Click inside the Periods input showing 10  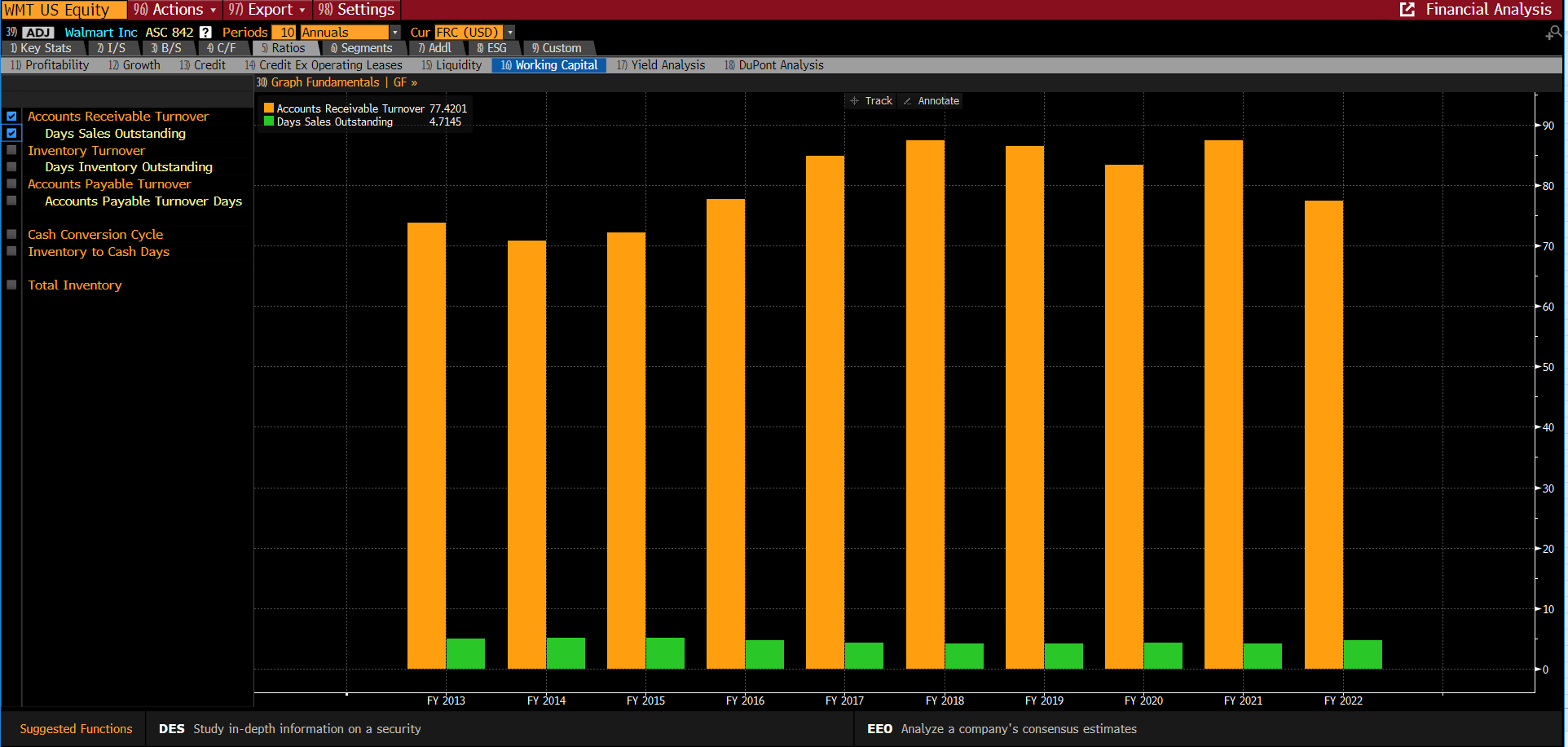[287, 32]
